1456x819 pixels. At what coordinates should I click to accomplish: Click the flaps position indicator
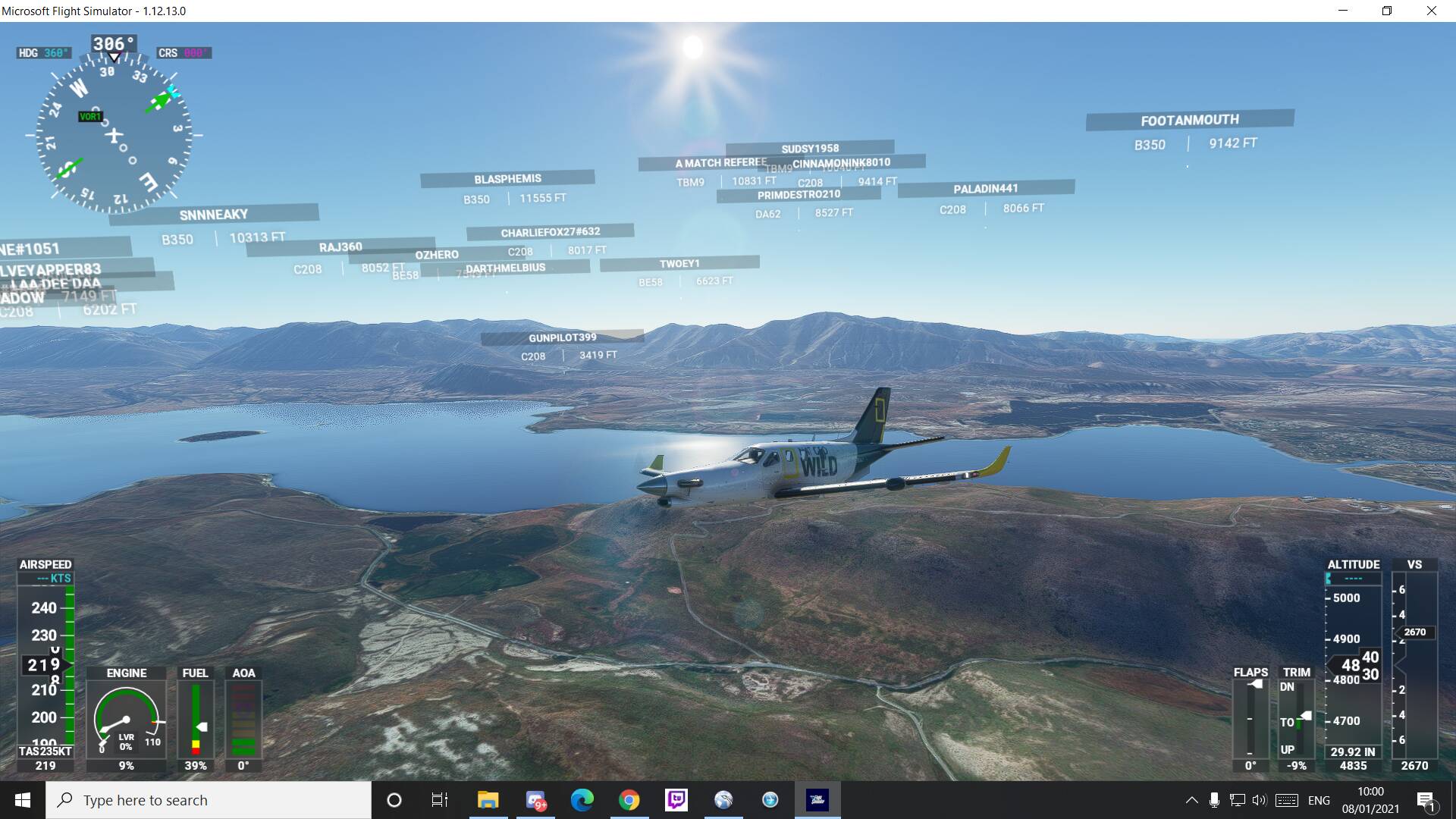(1250, 719)
